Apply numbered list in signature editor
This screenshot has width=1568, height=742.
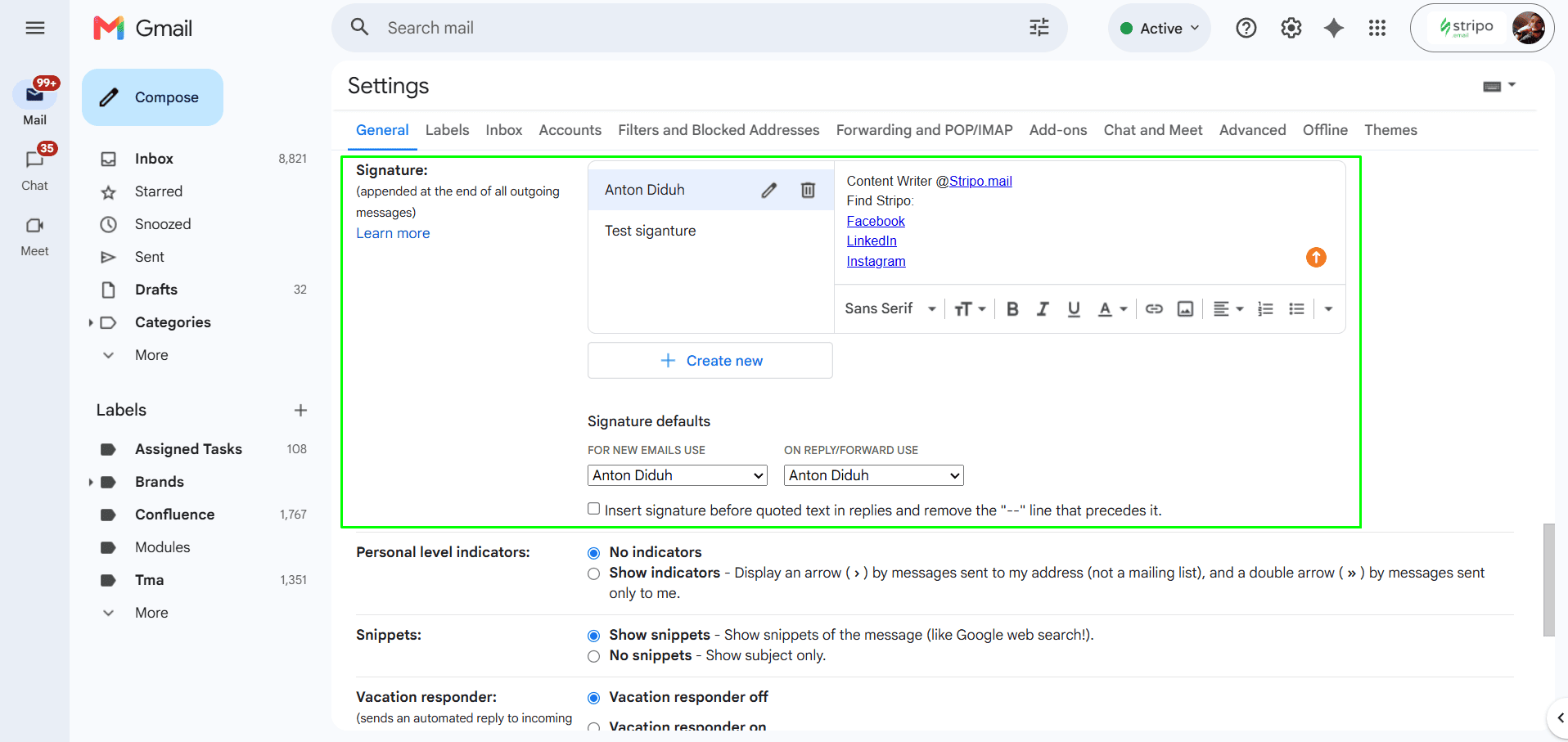(1265, 309)
